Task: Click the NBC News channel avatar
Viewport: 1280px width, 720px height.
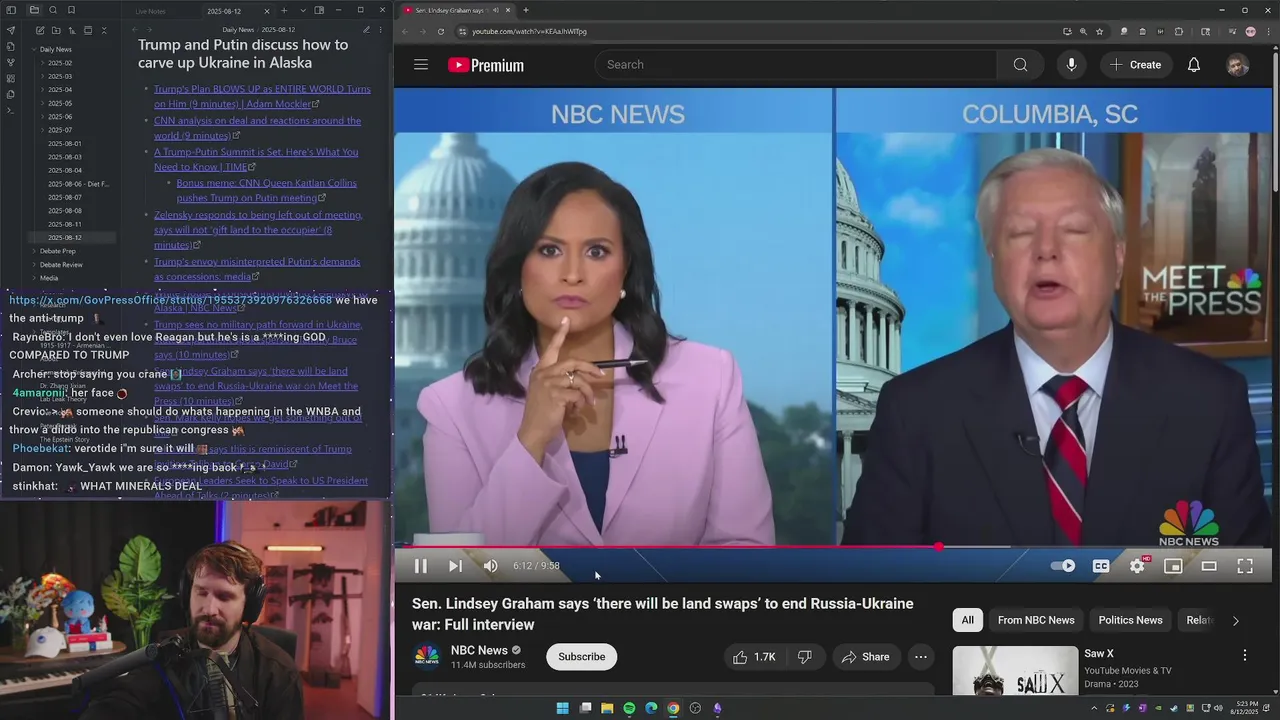Action: [x=427, y=656]
